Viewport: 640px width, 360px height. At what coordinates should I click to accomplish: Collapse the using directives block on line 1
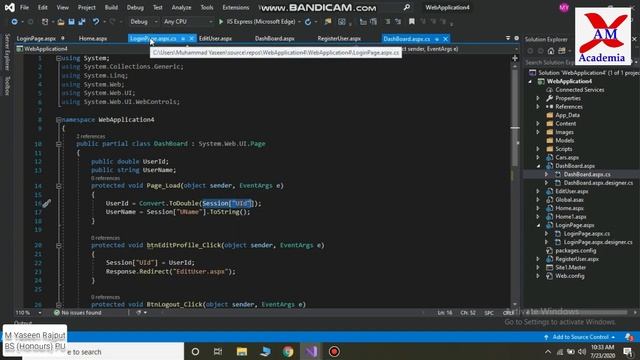tap(58, 58)
